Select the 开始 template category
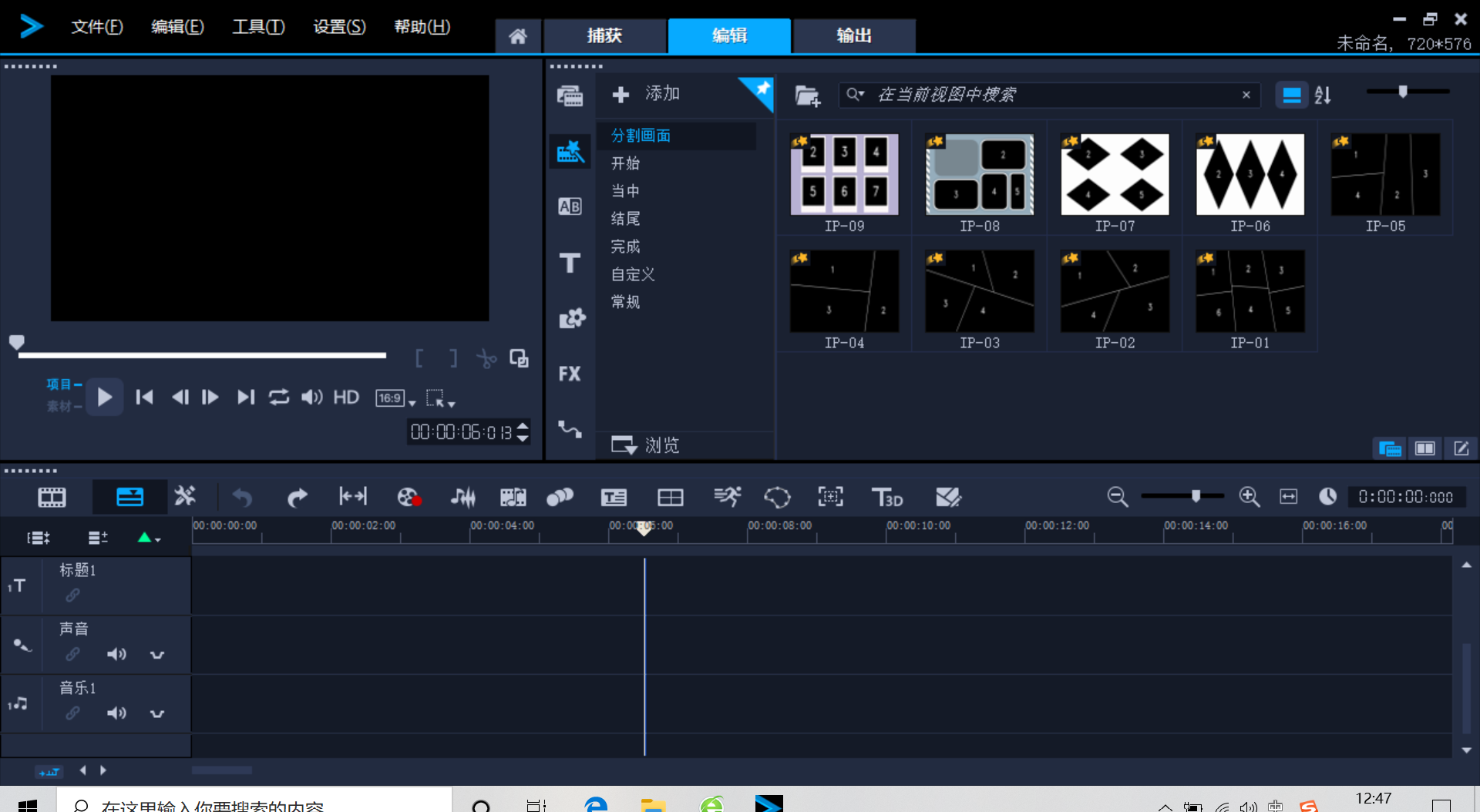The height and width of the screenshot is (812, 1480). pos(625,163)
